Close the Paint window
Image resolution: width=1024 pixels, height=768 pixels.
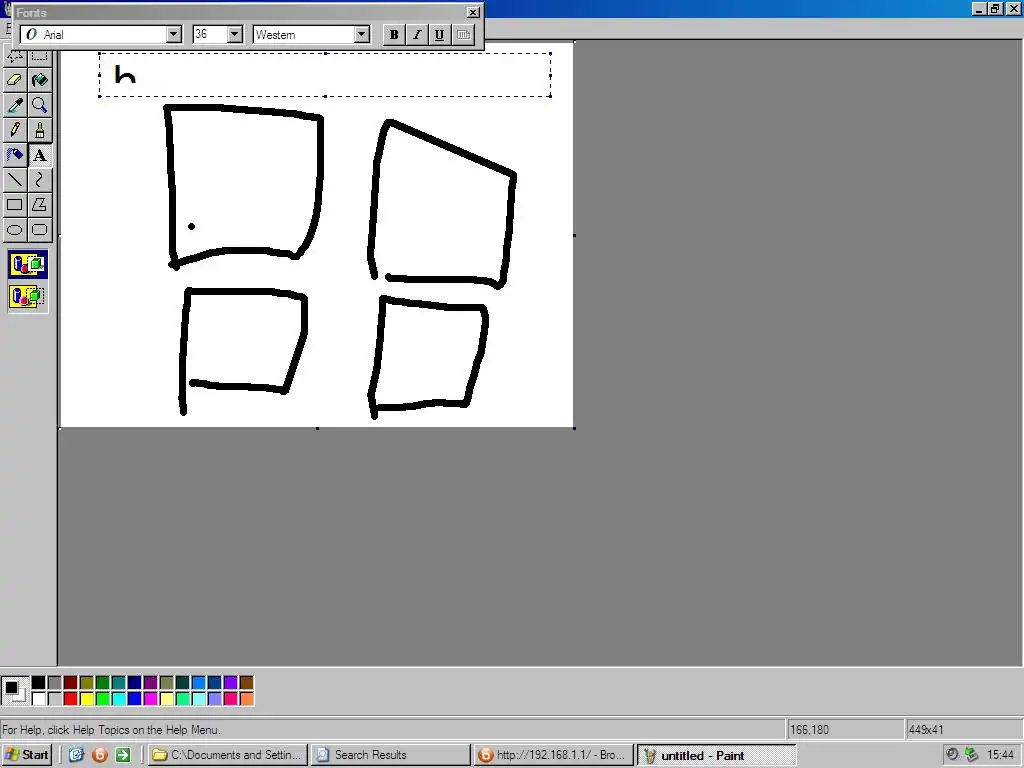coord(1014,8)
